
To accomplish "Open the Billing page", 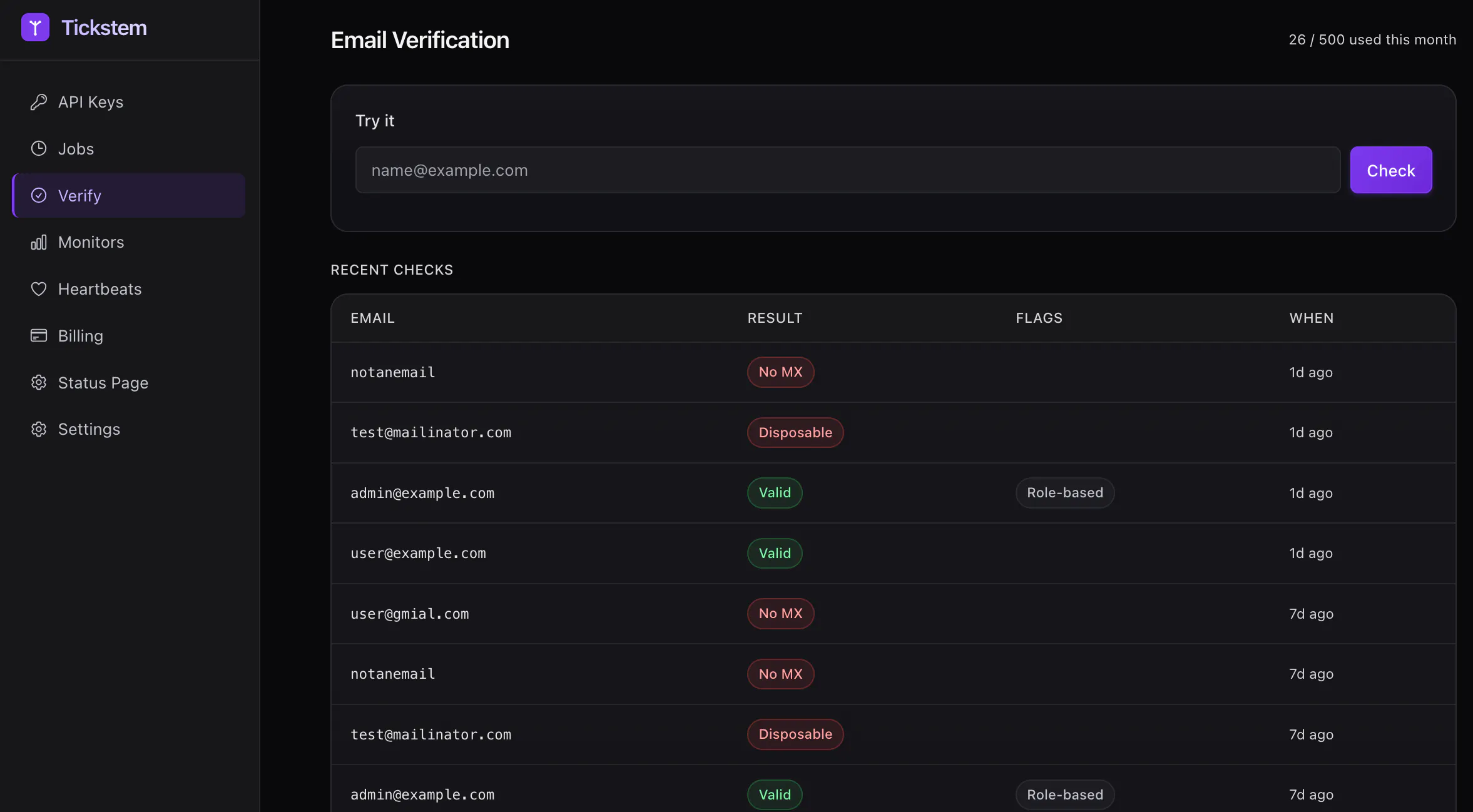I will coord(129,336).
